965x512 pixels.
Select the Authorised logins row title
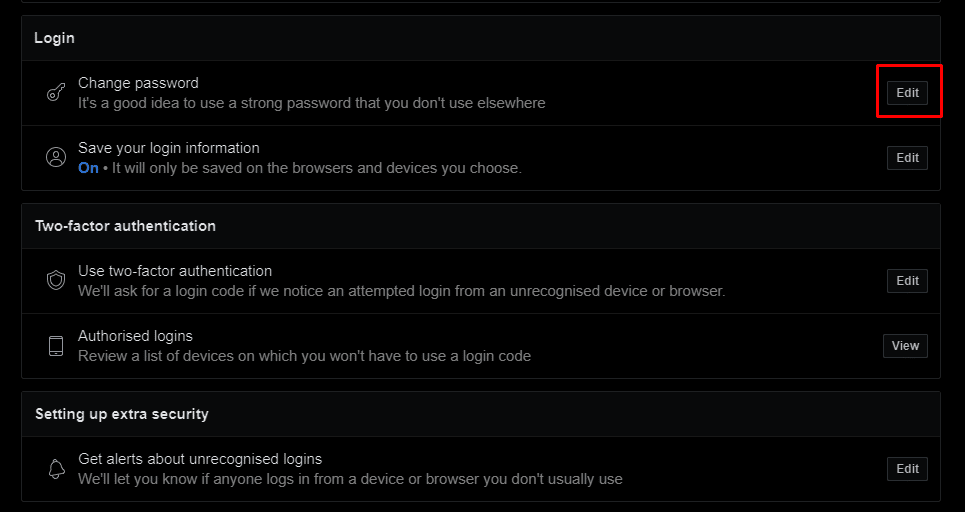pyautogui.click(x=135, y=336)
